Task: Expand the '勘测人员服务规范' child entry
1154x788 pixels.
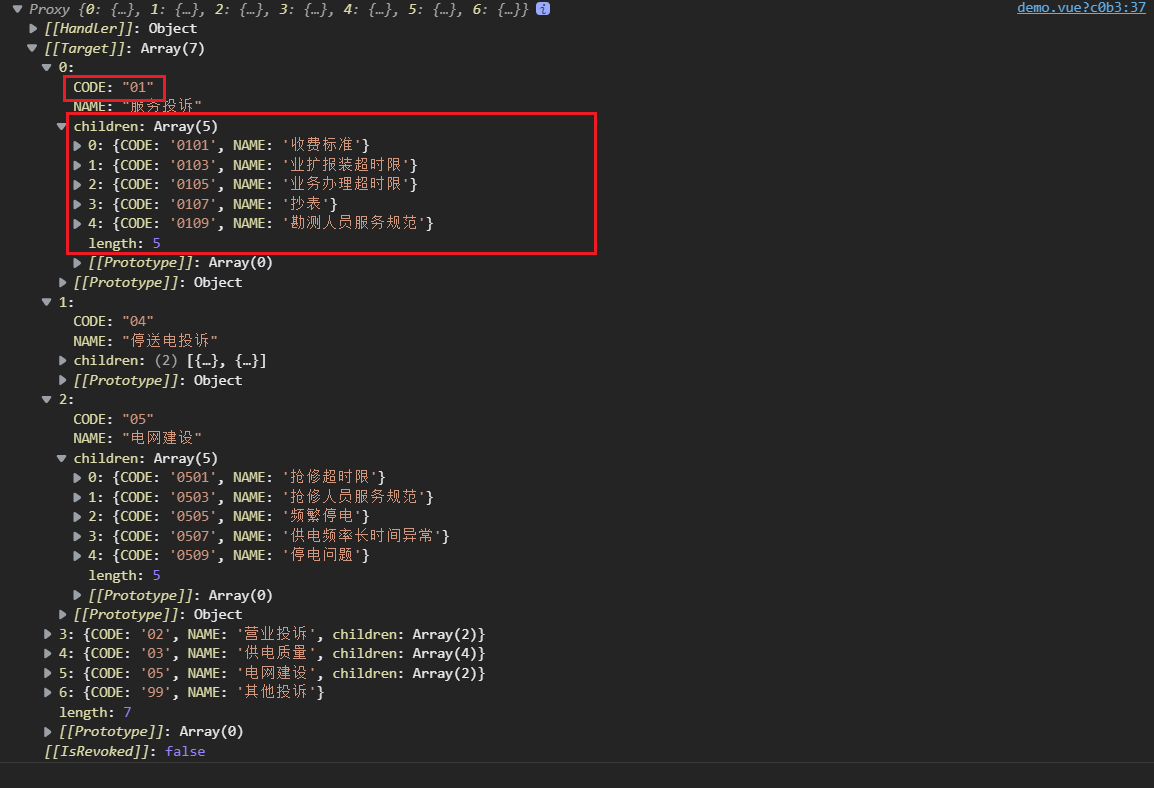Action: coord(77,223)
